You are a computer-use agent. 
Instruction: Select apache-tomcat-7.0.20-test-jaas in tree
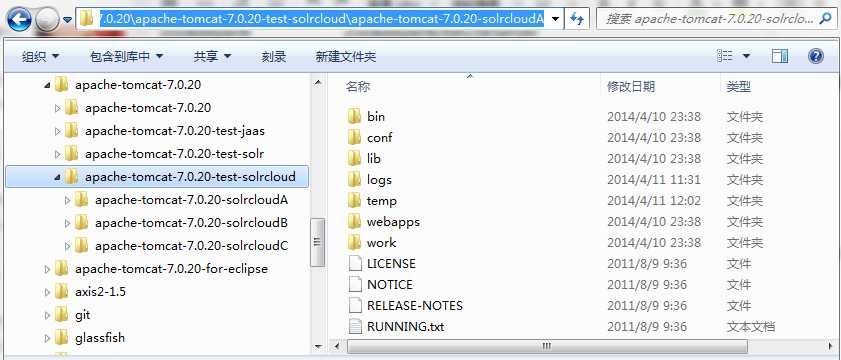(x=175, y=130)
